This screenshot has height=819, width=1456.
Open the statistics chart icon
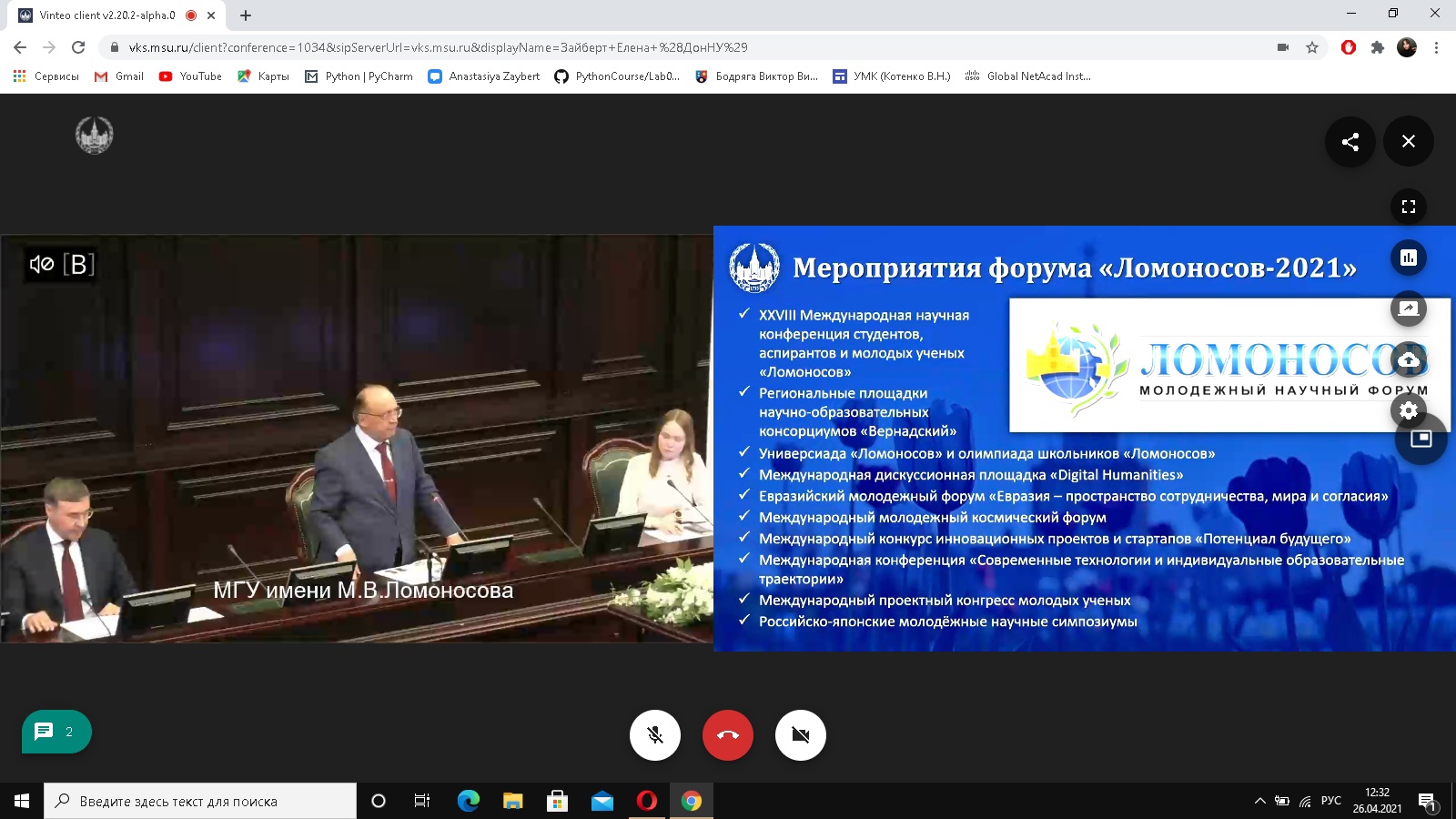1409,258
